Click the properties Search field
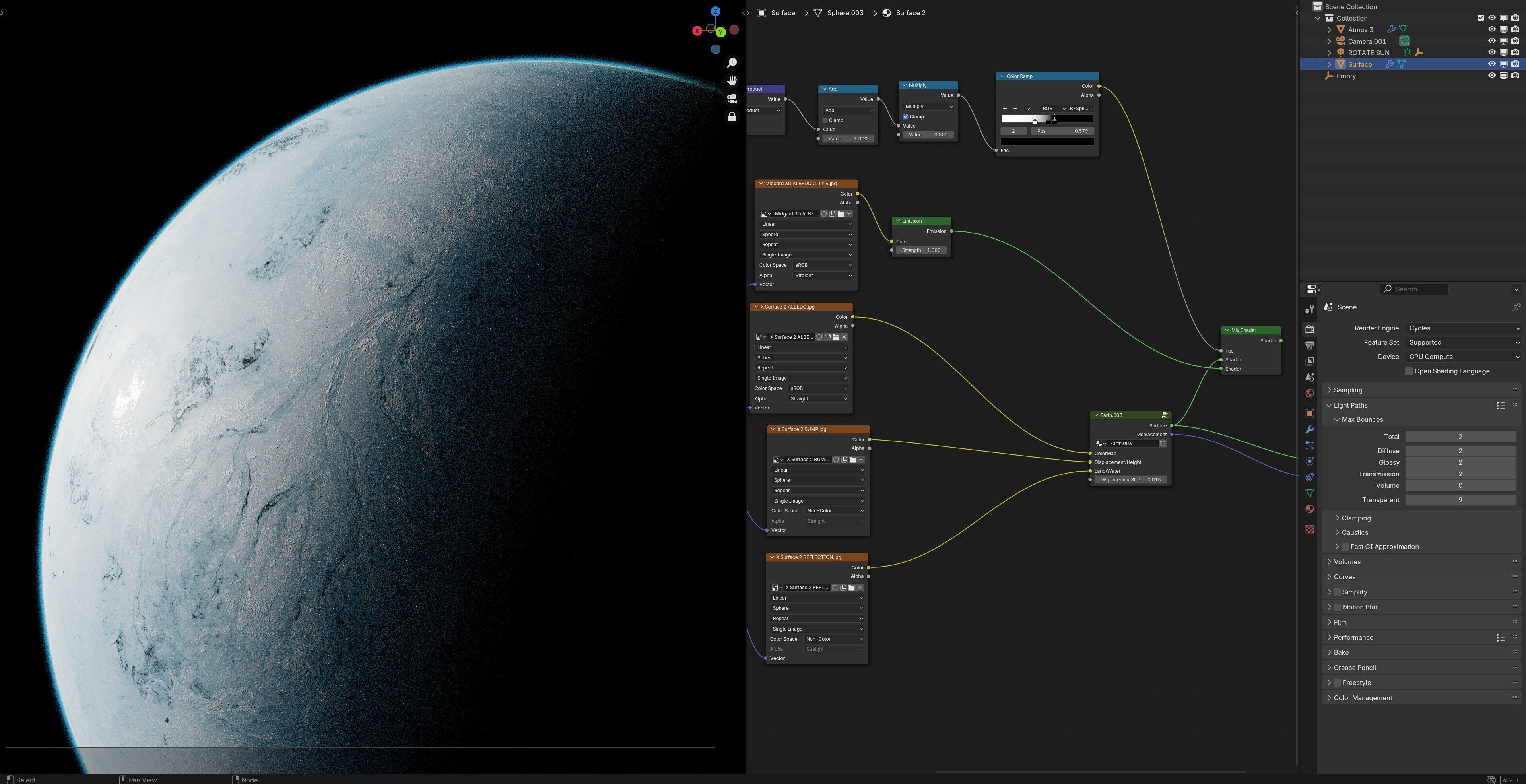1526x784 pixels. 1415,289
